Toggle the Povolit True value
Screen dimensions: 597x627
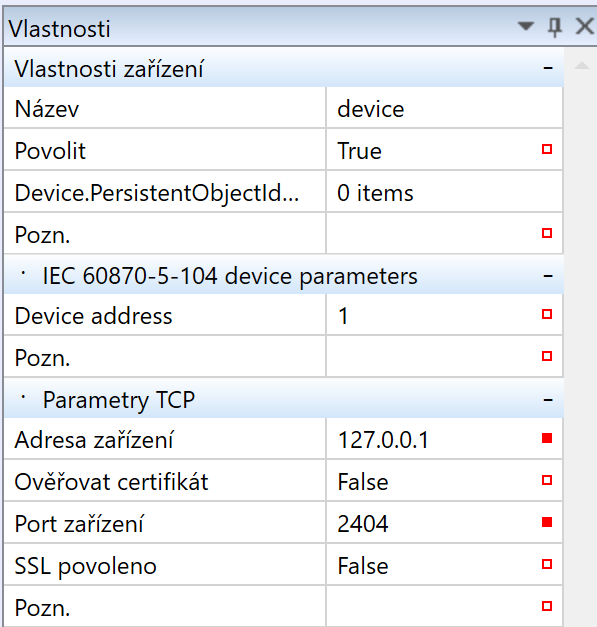point(432,151)
